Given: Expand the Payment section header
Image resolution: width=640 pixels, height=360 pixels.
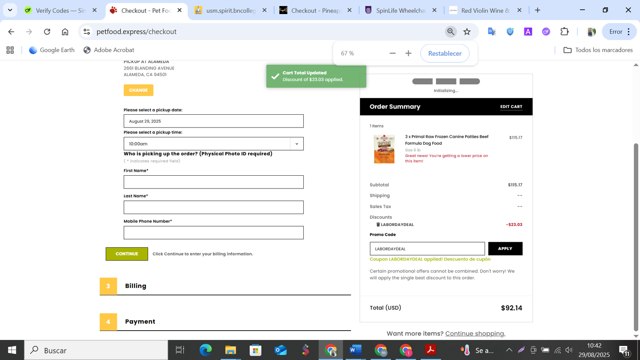Looking at the screenshot, I should pyautogui.click(x=225, y=322).
